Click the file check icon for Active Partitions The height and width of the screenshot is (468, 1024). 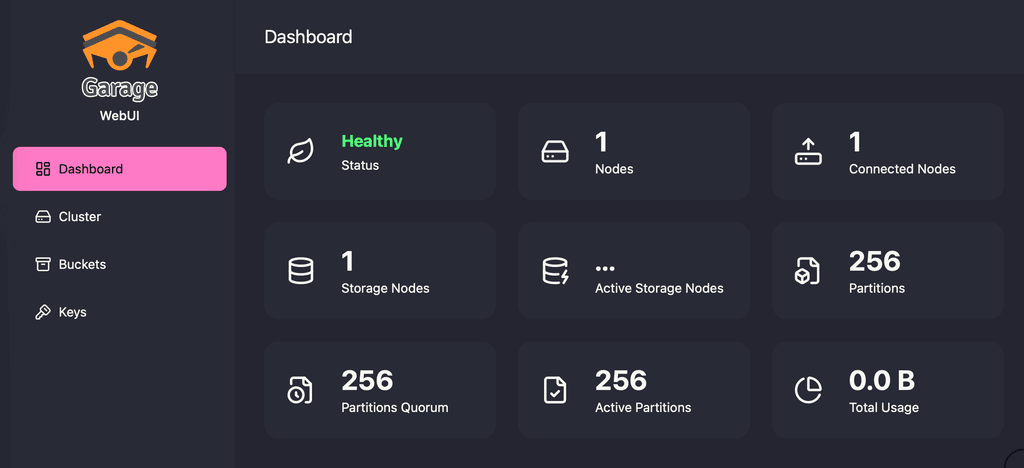[x=555, y=390]
